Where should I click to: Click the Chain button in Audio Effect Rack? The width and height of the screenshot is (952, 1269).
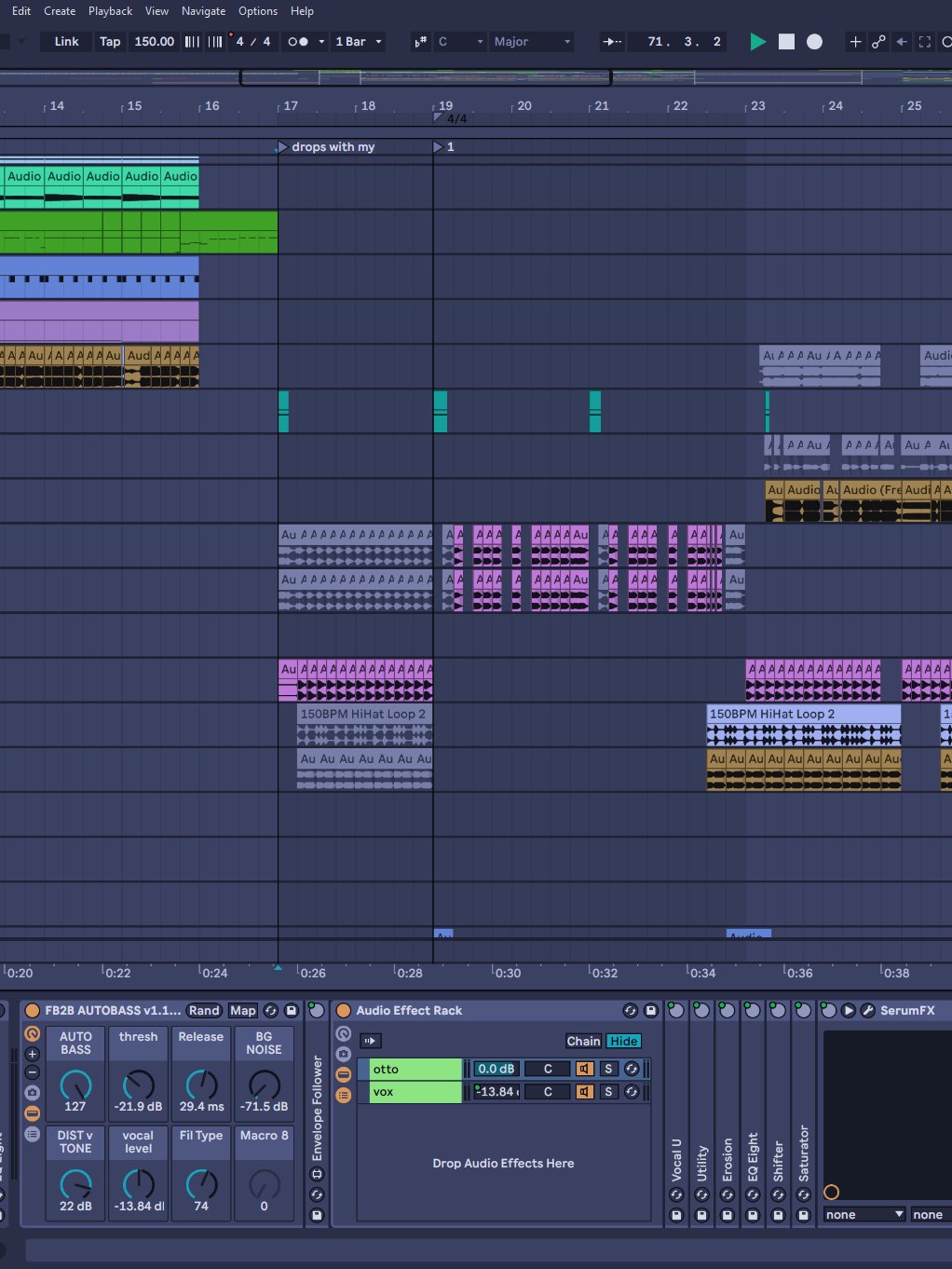(582, 1041)
